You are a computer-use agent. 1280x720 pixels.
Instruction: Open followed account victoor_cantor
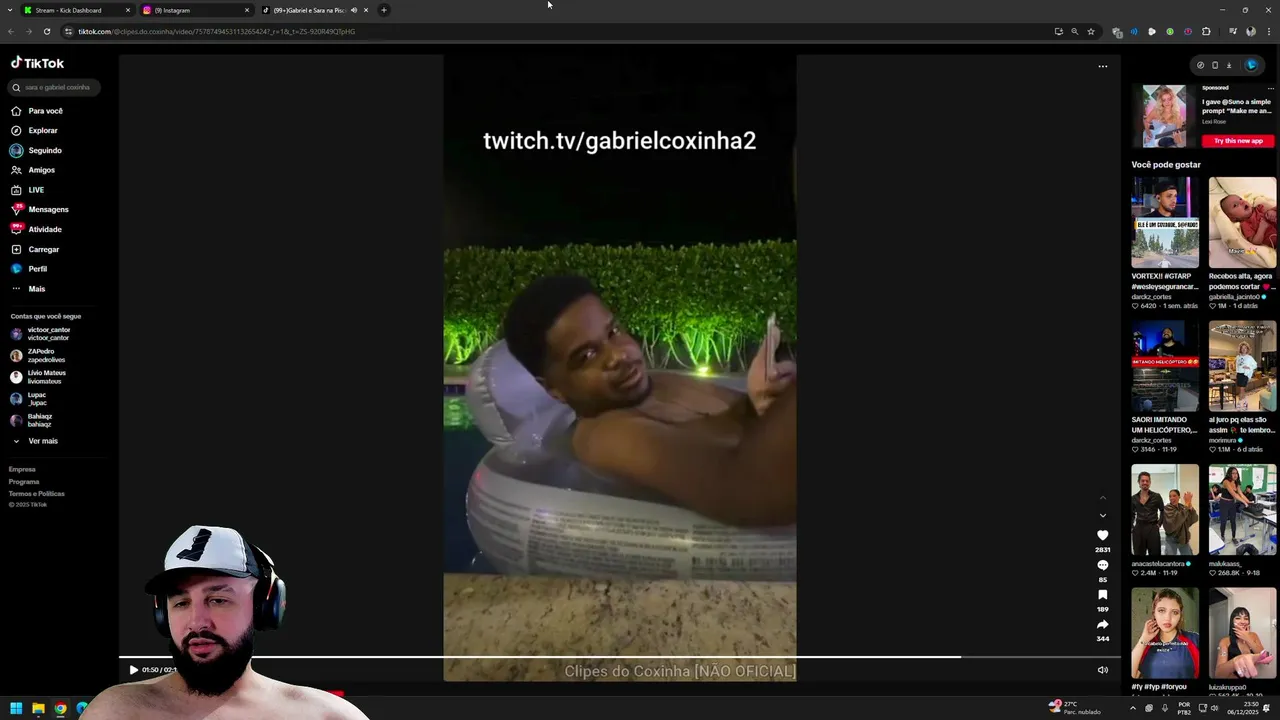42,334
